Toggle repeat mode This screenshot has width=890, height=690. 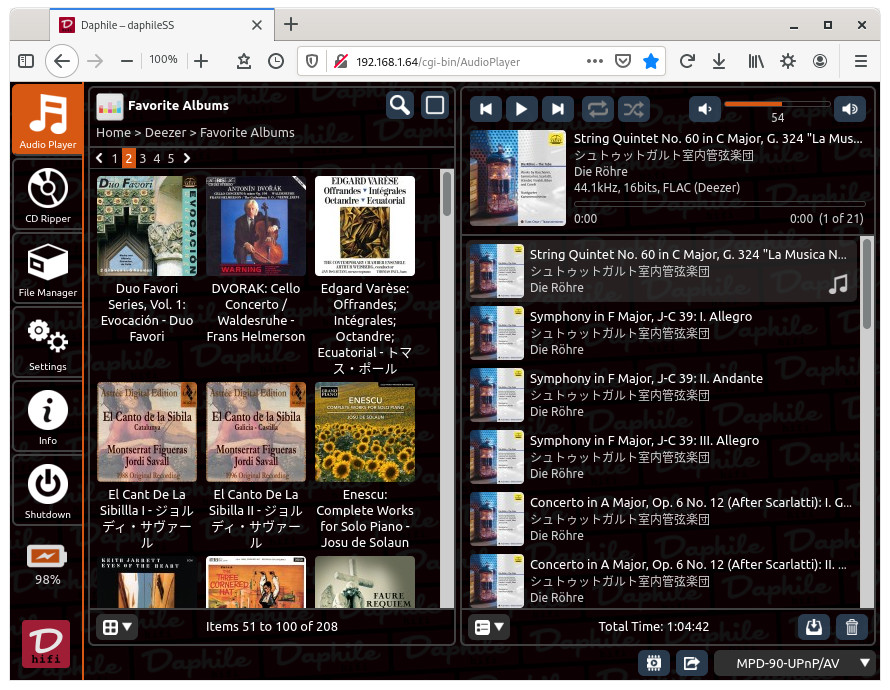597,109
